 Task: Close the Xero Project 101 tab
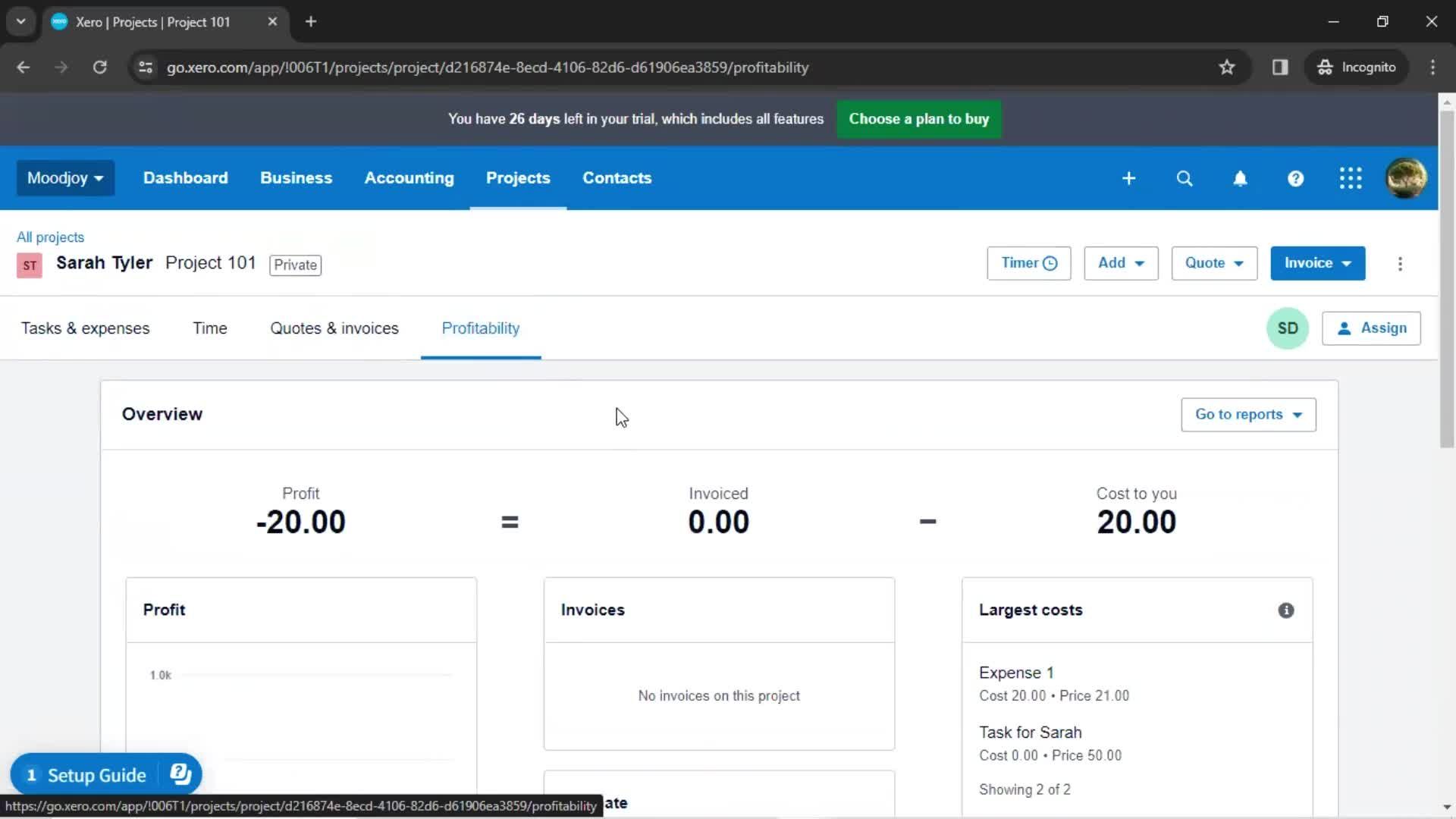point(272,22)
